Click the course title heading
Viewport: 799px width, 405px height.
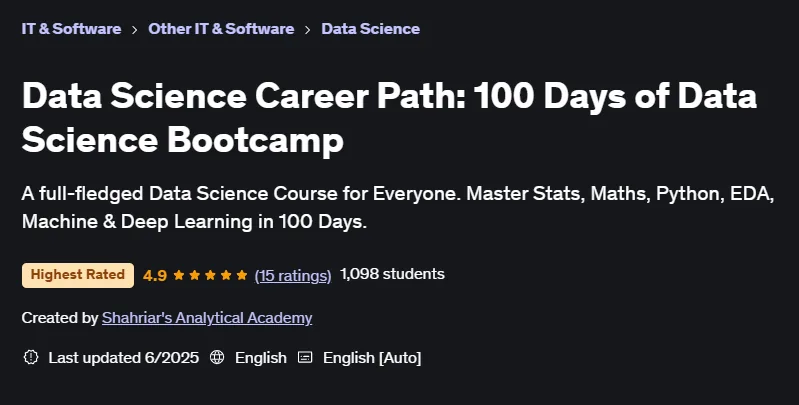click(389, 117)
